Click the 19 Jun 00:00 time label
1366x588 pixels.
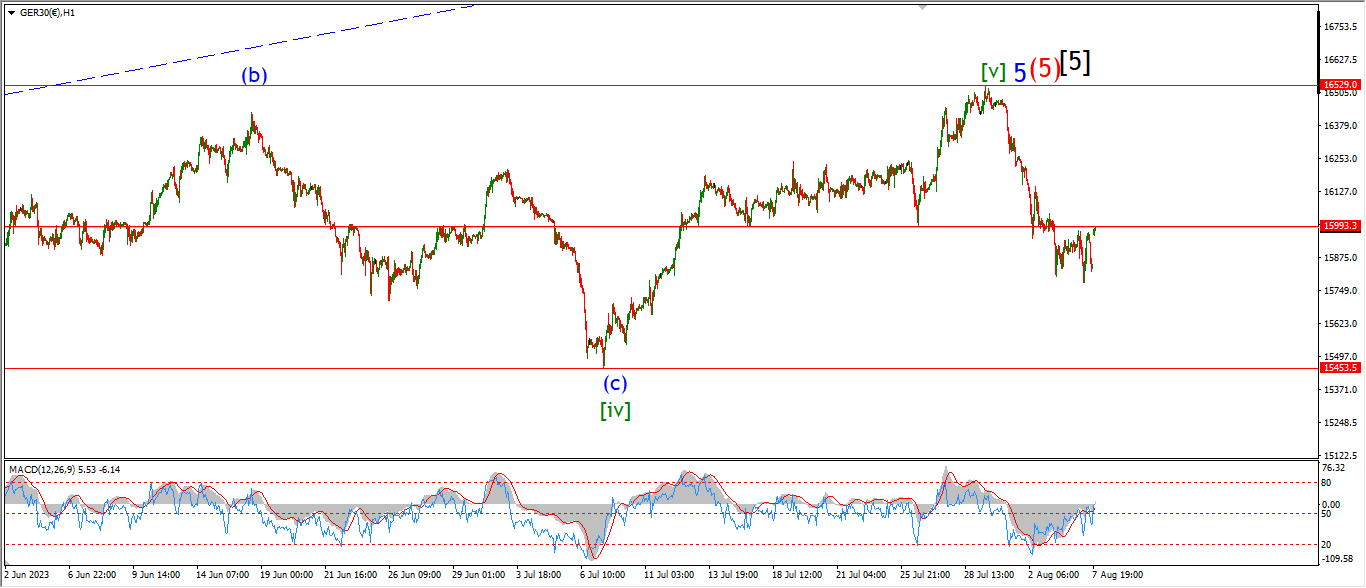285,575
